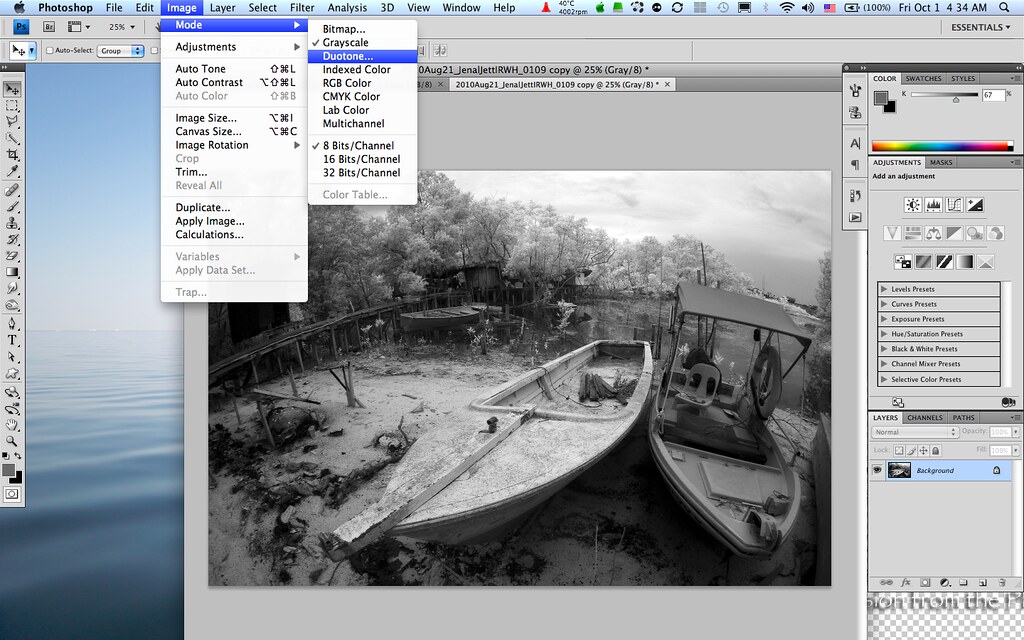Select the Brush tool
This screenshot has width=1024, height=640.
(x=12, y=206)
